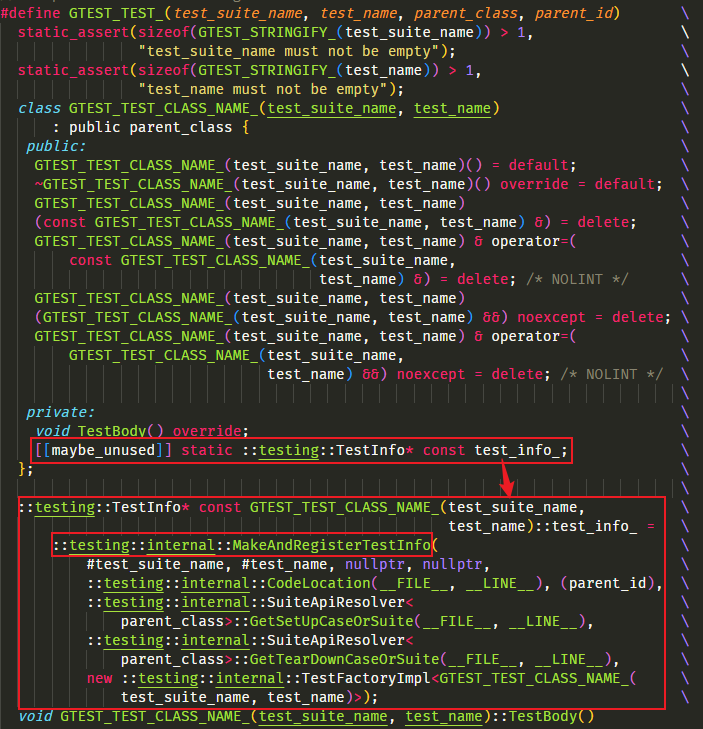Click the private: access label
Image resolution: width=703 pixels, height=729 pixels.
[60, 412]
